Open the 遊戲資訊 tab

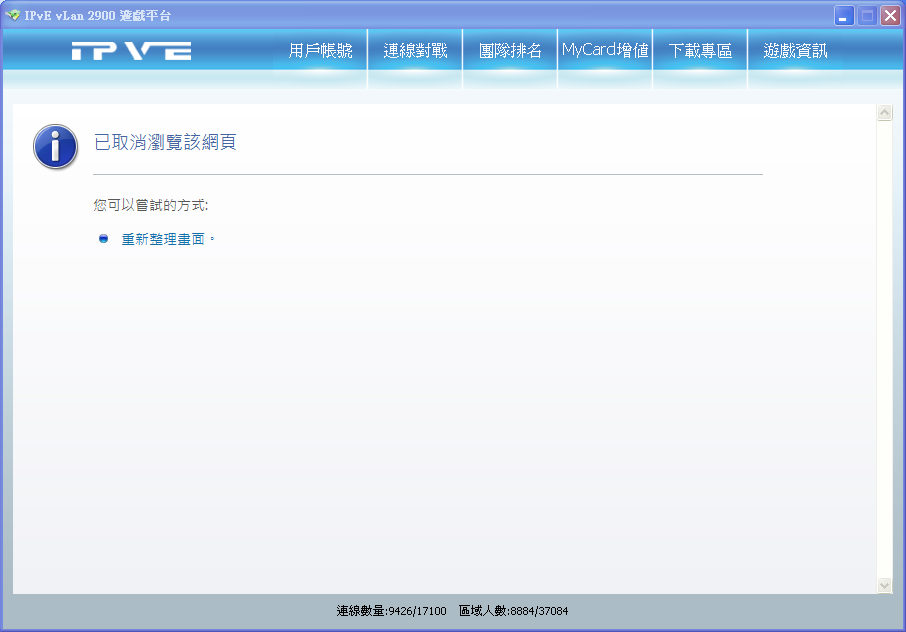[795, 51]
